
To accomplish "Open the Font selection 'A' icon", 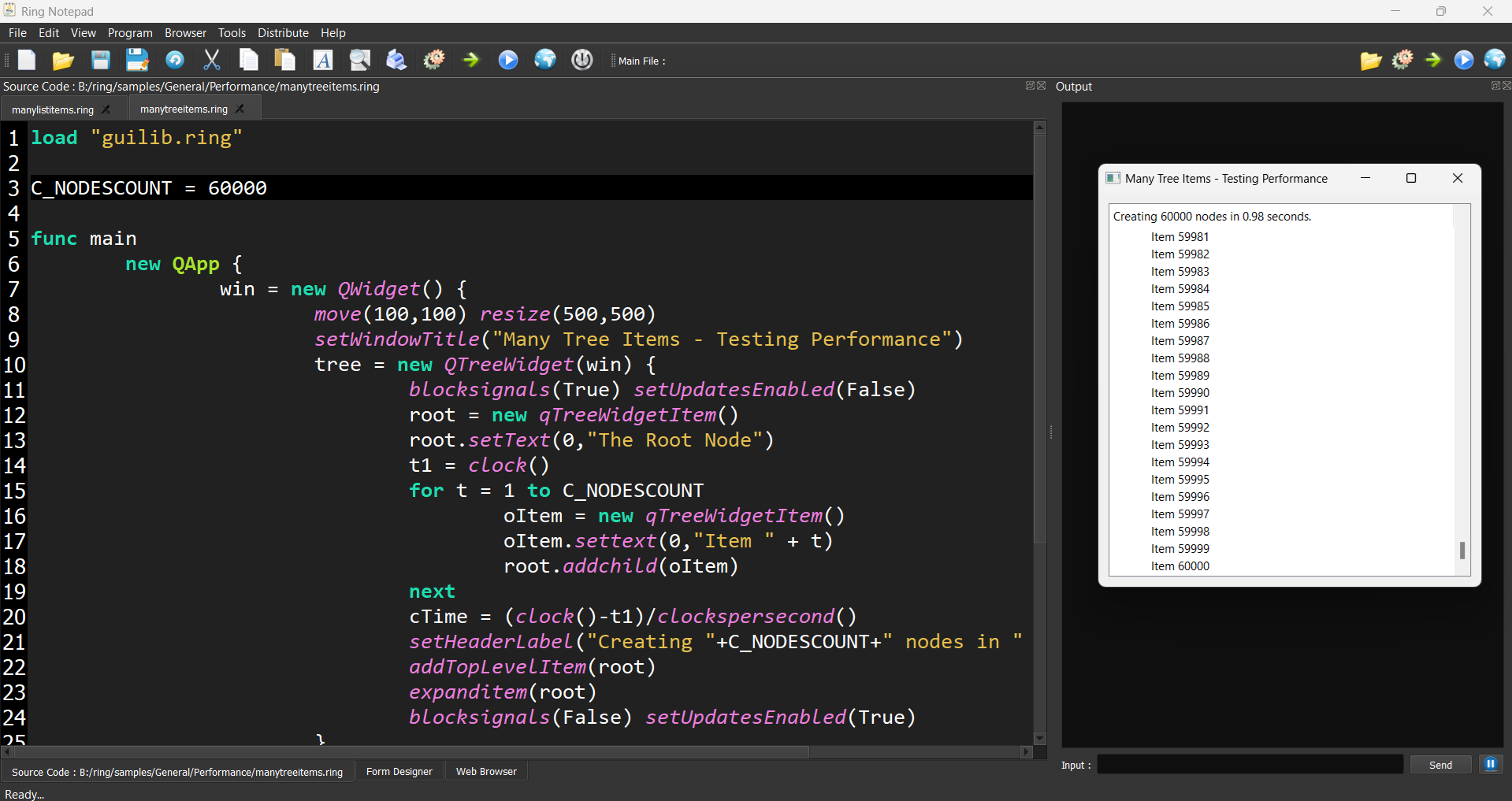I will (x=322, y=61).
